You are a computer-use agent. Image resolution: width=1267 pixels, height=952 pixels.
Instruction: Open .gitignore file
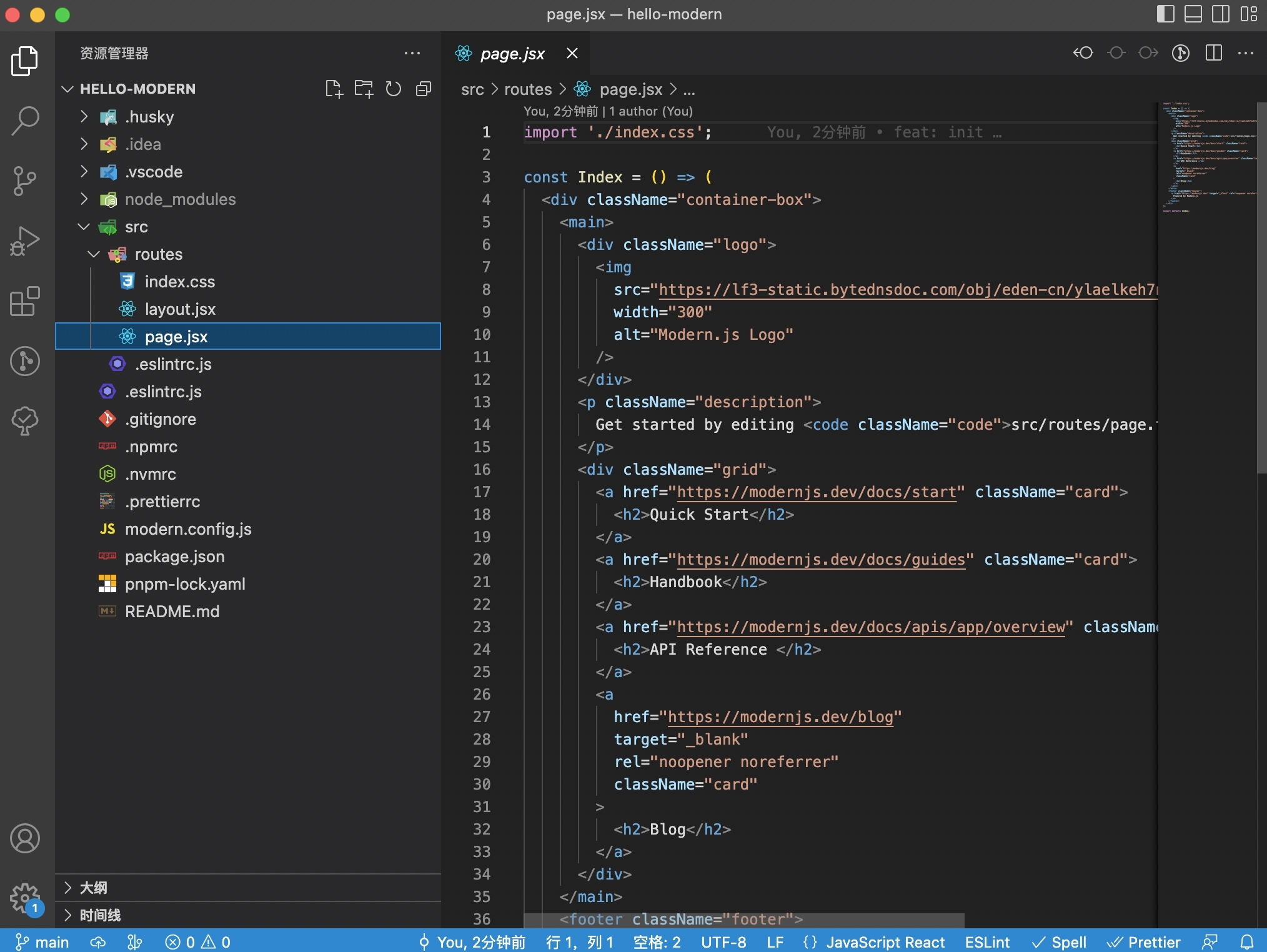[x=248, y=419]
